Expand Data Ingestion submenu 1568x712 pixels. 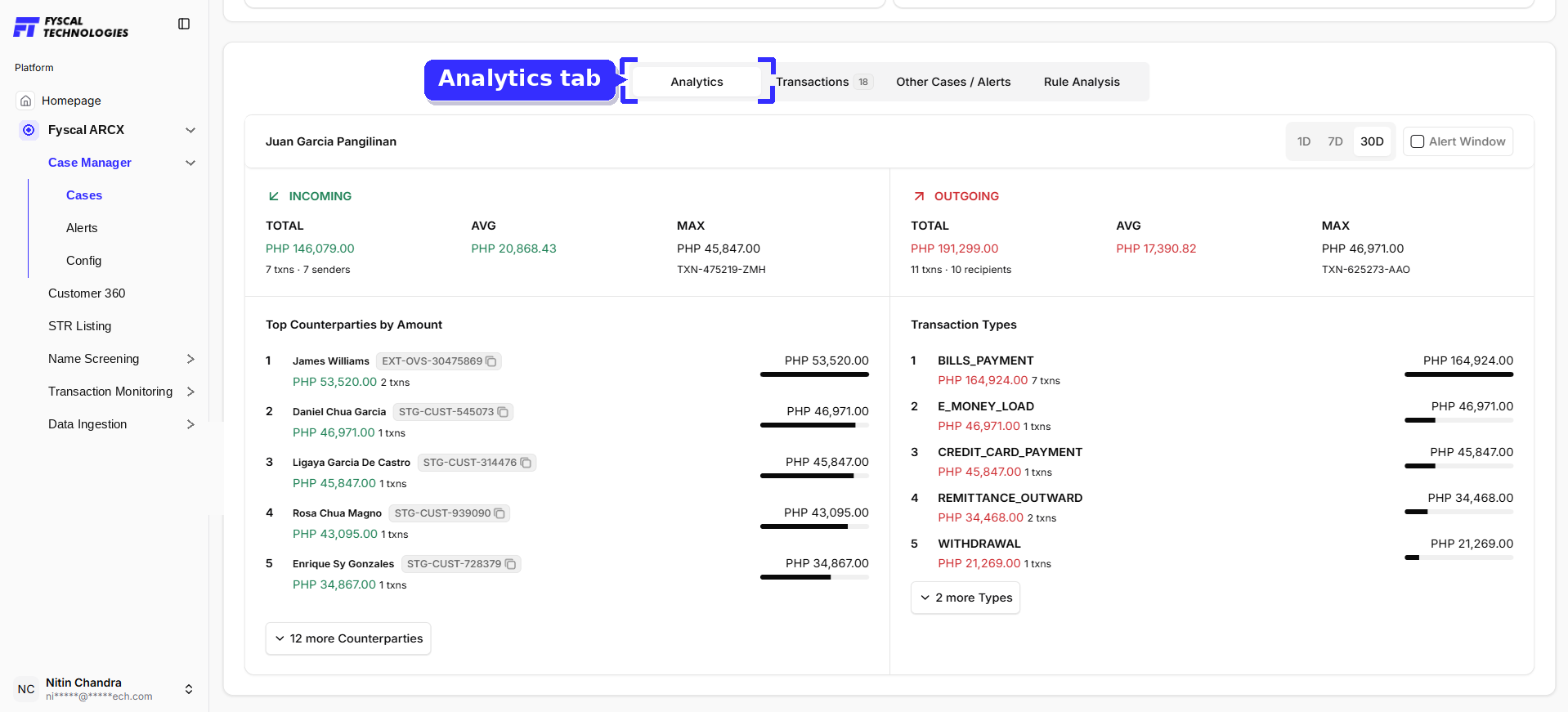pyautogui.click(x=190, y=424)
